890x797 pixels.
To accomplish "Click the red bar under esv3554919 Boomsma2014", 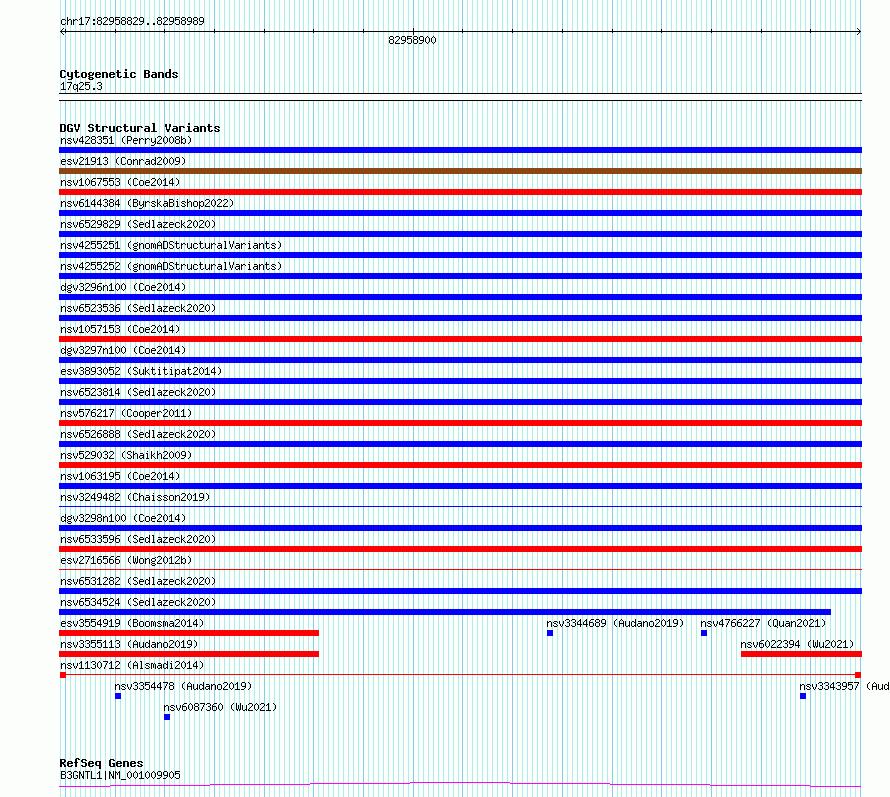I will click(x=189, y=633).
